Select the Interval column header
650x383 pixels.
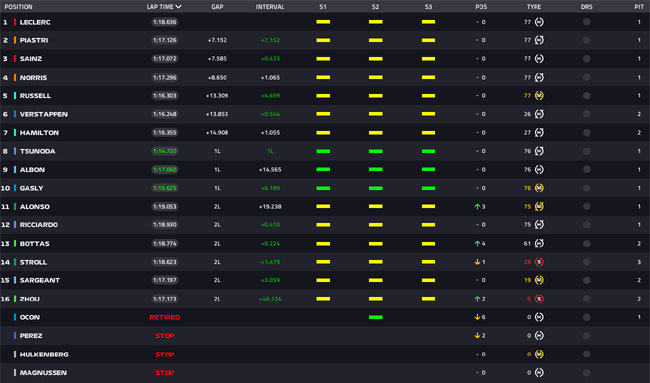tap(270, 7)
